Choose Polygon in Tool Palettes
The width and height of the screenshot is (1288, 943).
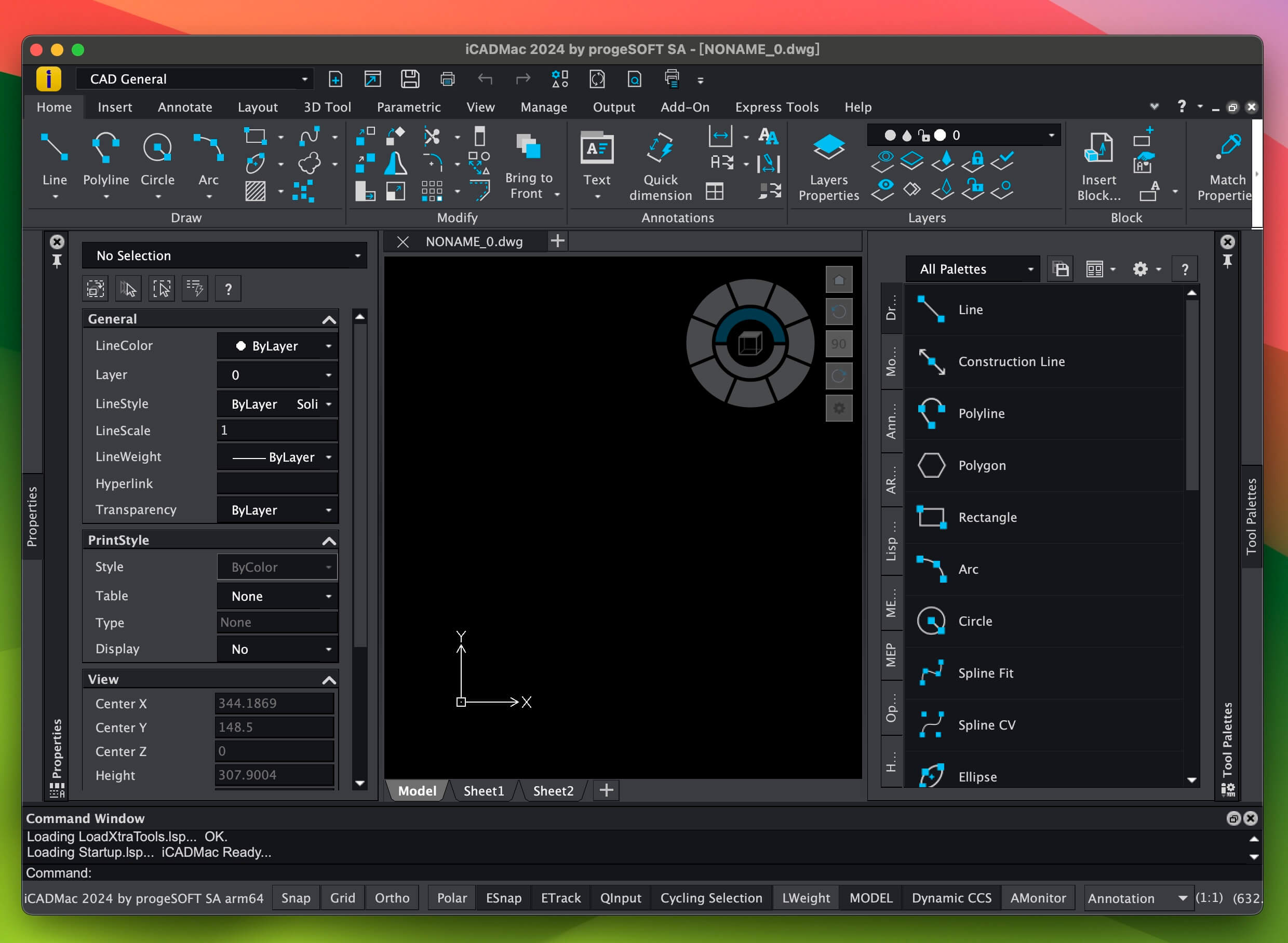click(x=1044, y=465)
